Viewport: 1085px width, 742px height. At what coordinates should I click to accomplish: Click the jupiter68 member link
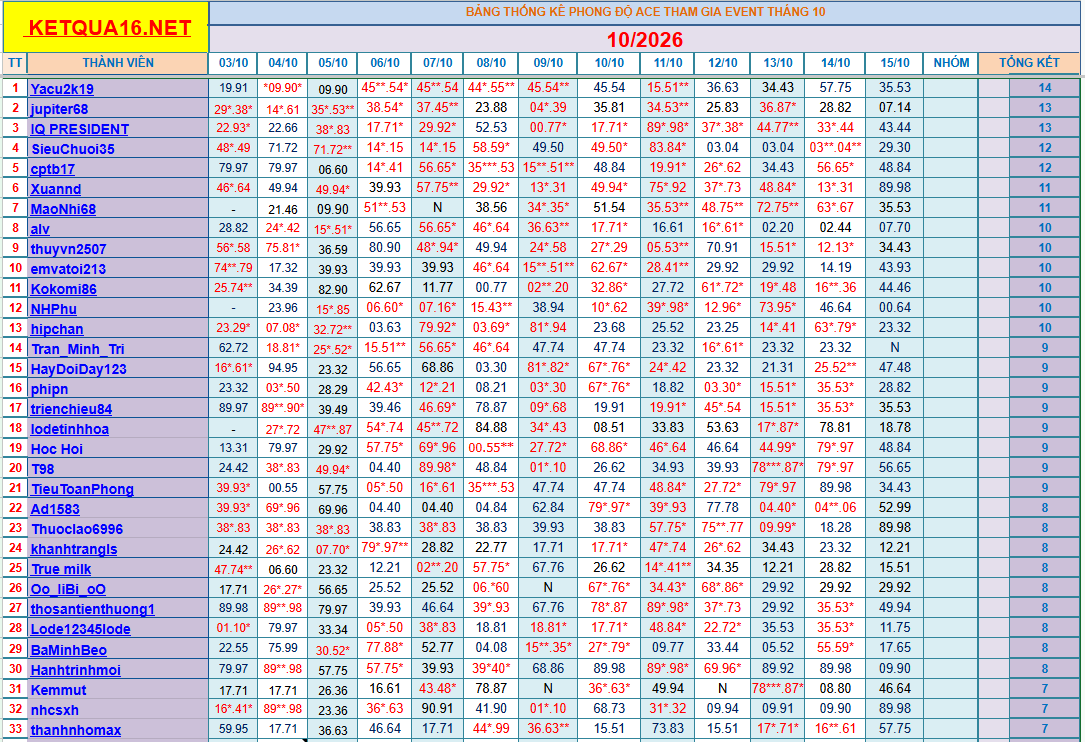point(60,109)
